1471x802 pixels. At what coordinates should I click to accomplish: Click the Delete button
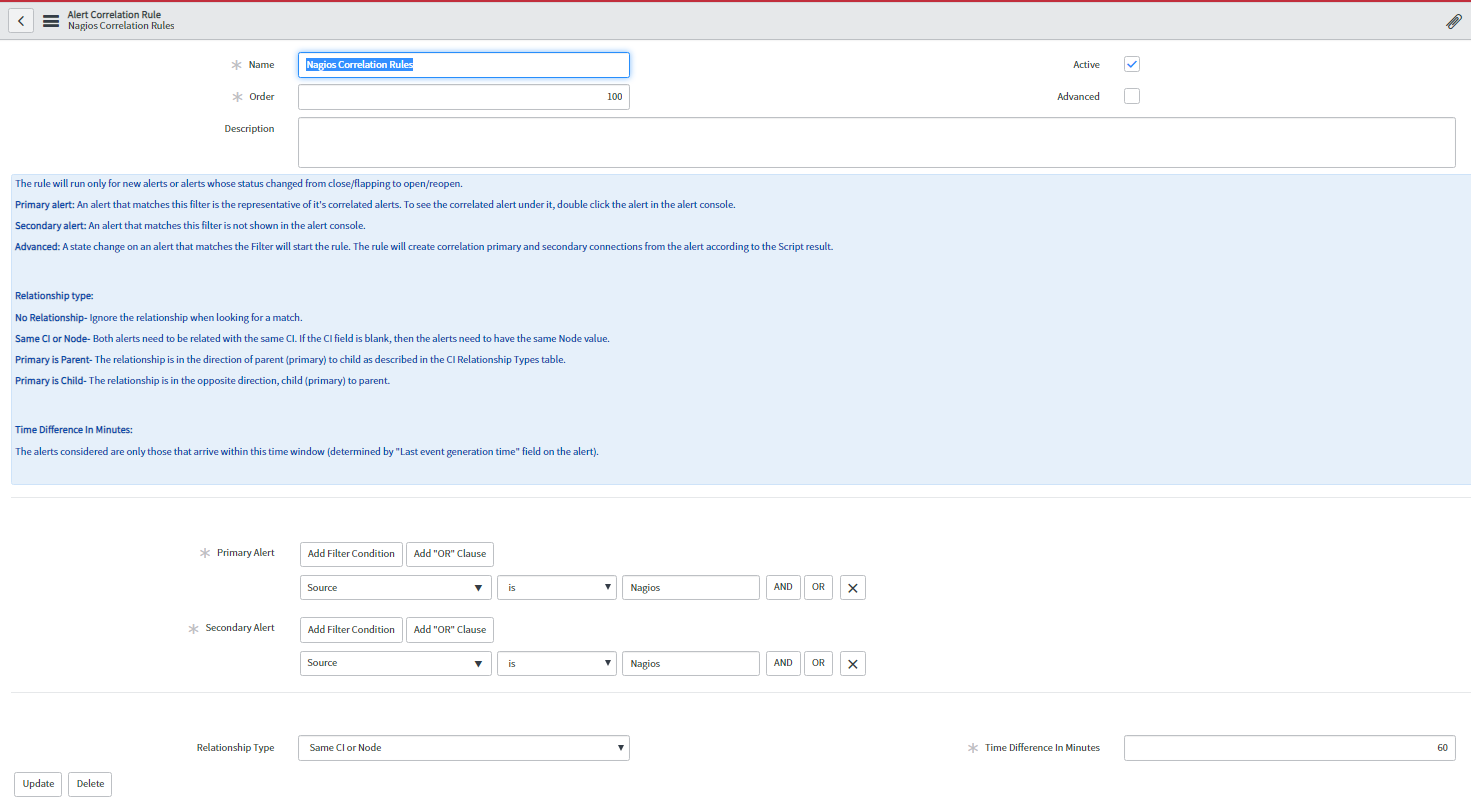[x=90, y=784]
